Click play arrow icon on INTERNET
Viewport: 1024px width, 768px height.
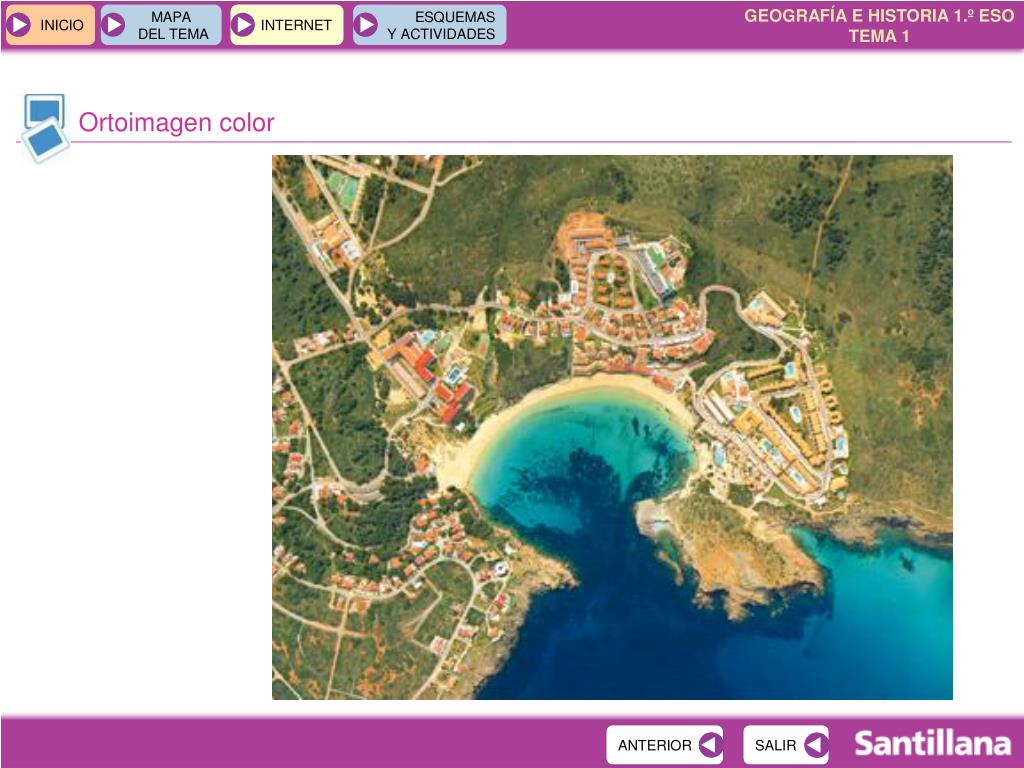tap(243, 25)
